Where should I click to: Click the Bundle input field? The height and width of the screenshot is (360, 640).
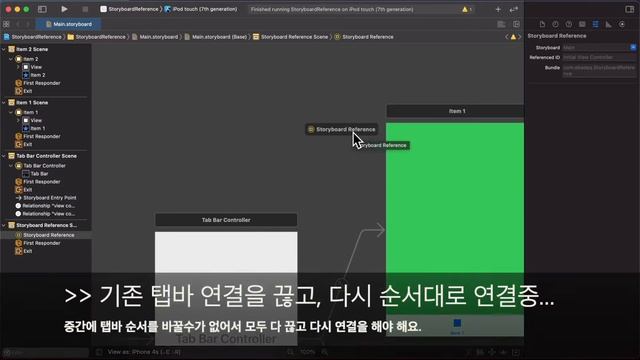point(599,70)
